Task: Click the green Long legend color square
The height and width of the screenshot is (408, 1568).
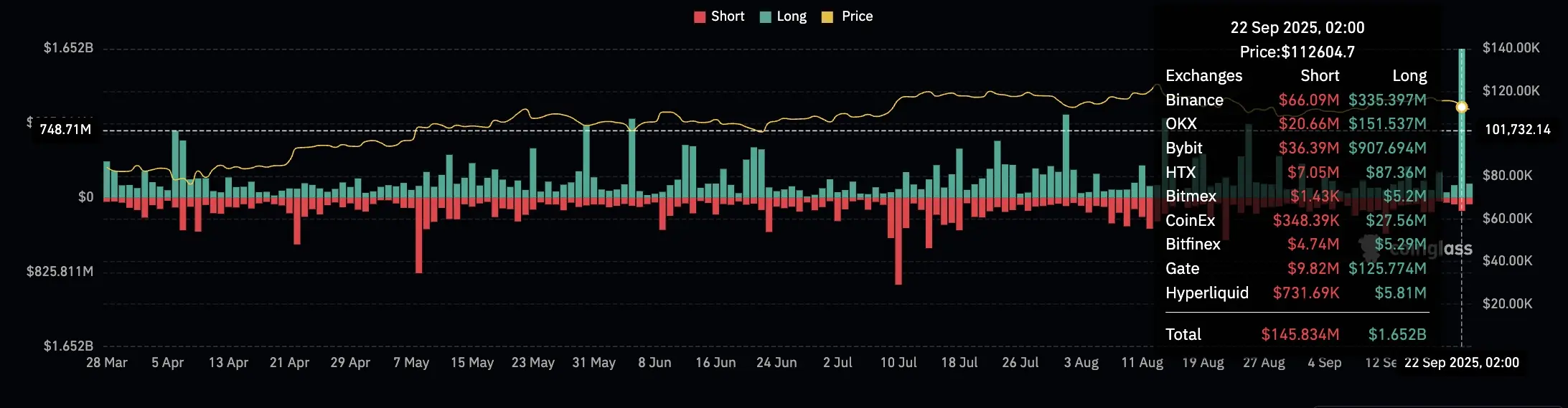Action: [x=766, y=17]
